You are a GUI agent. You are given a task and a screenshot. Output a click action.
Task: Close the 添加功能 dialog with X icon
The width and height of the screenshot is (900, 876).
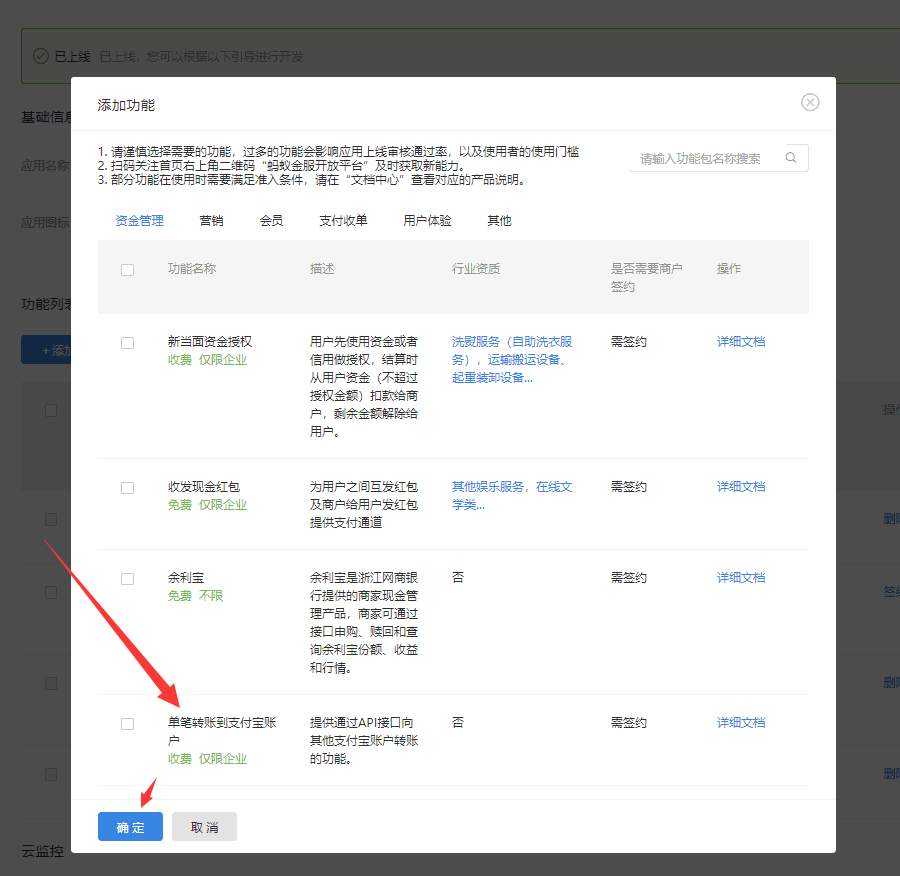click(x=810, y=103)
